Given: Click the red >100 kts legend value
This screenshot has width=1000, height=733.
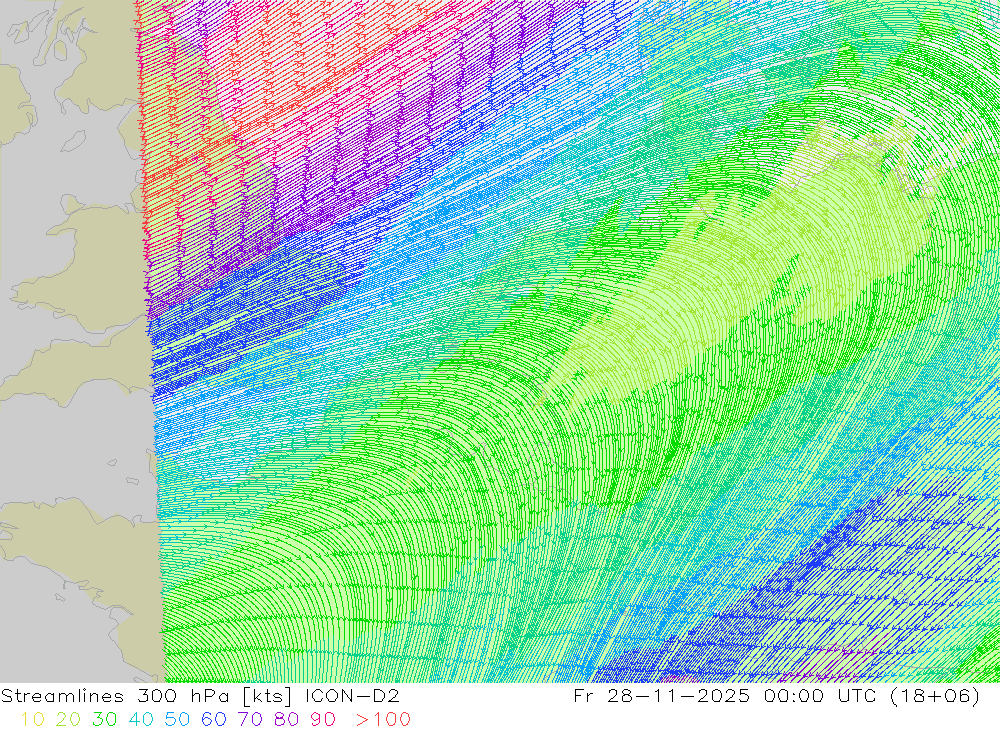Looking at the screenshot, I should (x=383, y=720).
